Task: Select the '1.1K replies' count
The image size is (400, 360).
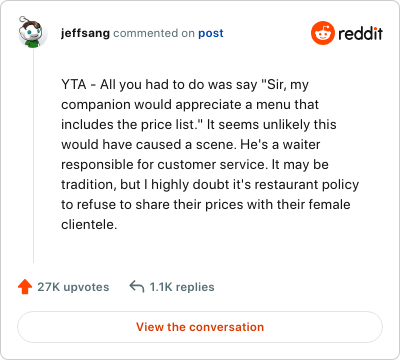Action: click(182, 287)
